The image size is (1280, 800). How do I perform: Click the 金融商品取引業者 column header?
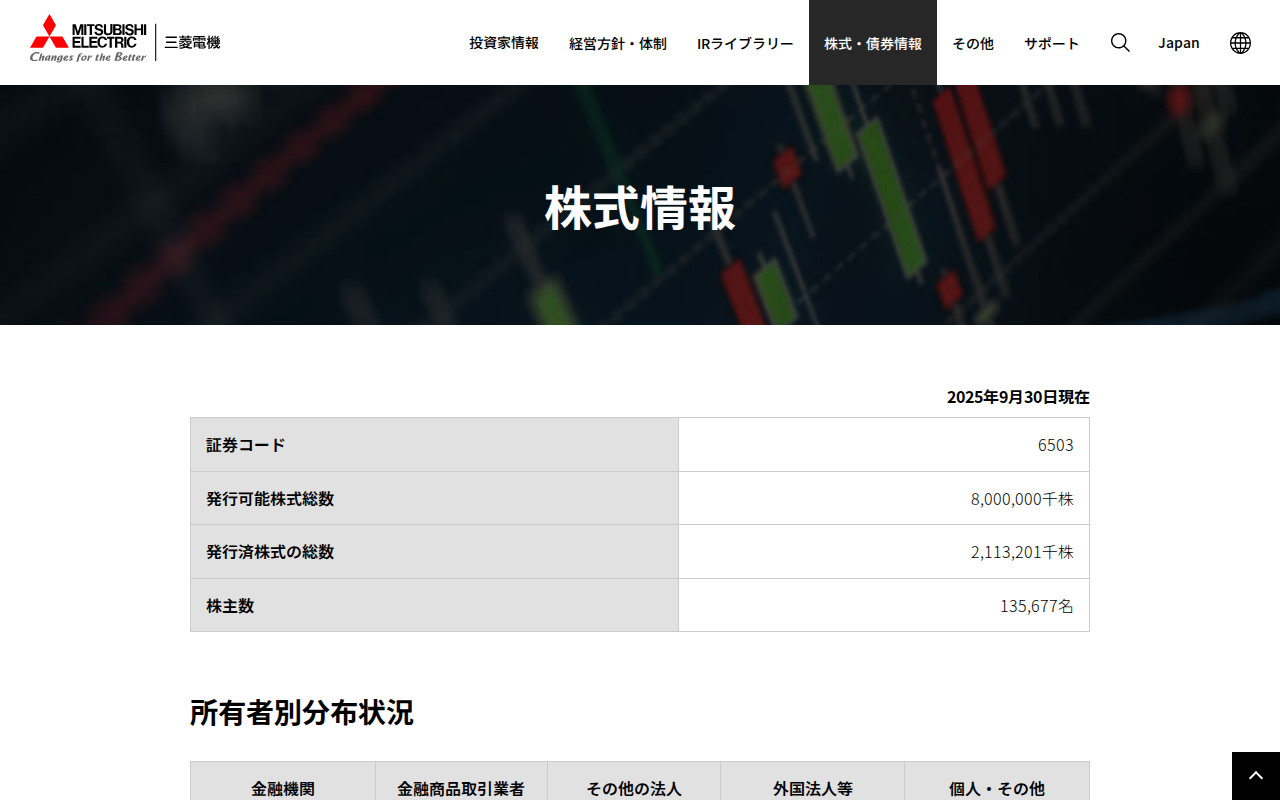pyautogui.click(x=461, y=788)
